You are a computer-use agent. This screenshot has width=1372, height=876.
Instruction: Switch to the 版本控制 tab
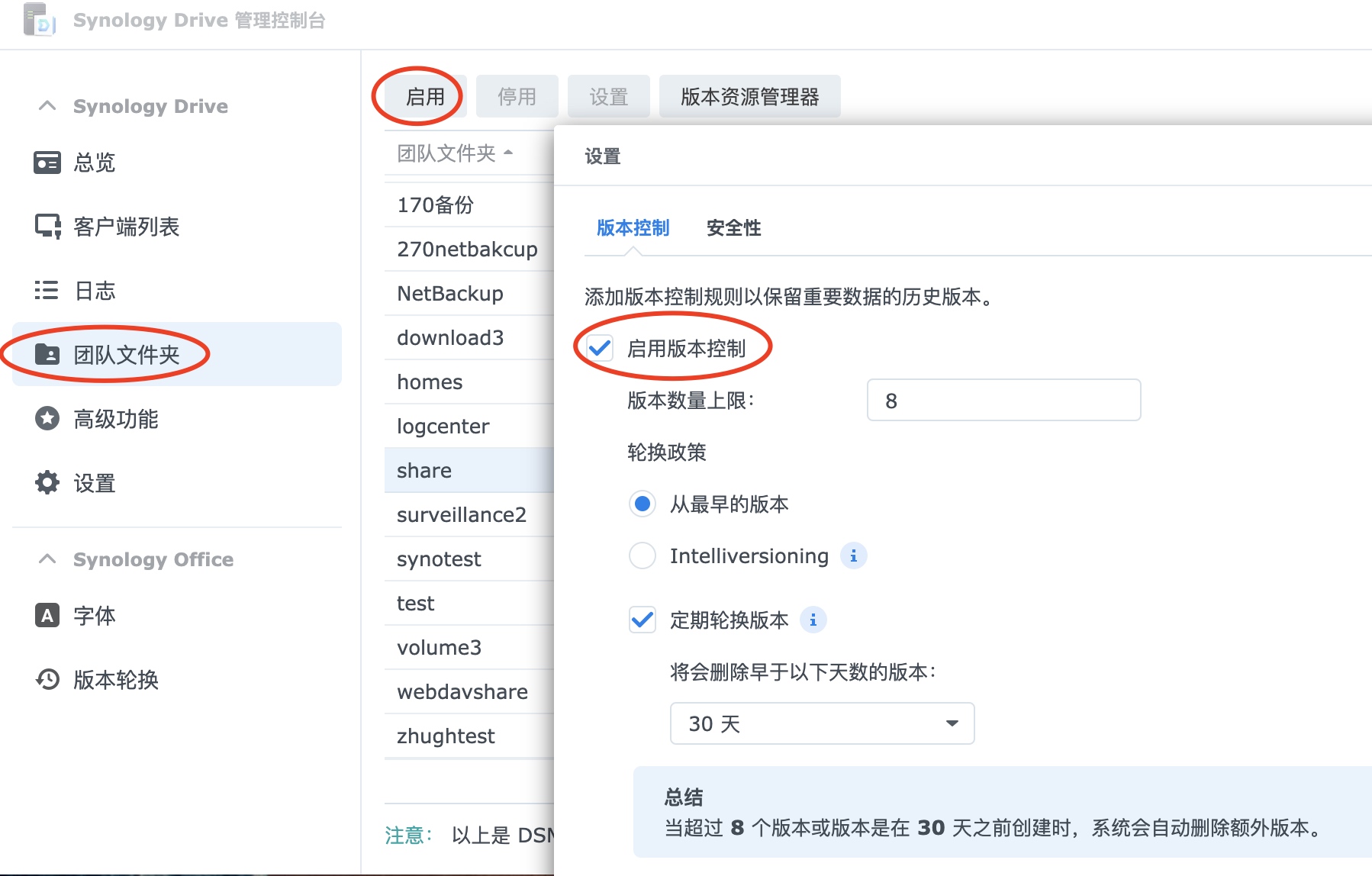633,227
